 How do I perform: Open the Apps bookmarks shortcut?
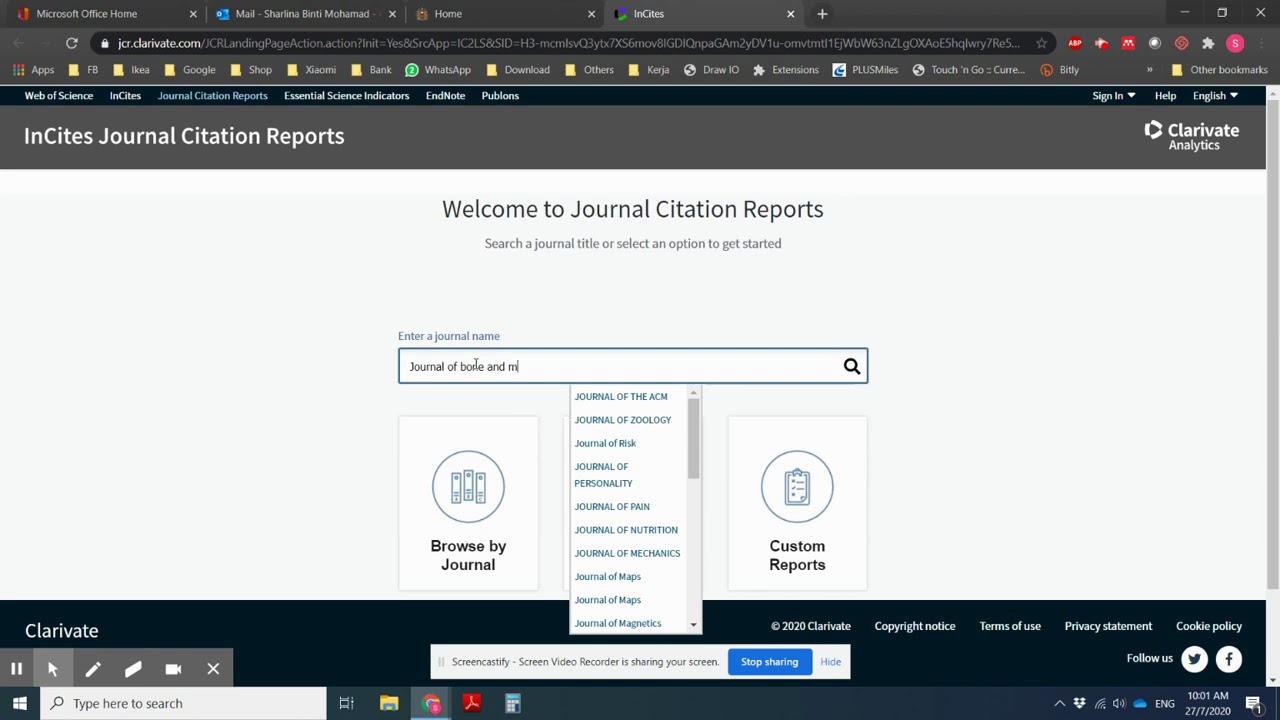pyautogui.click(x=33, y=70)
